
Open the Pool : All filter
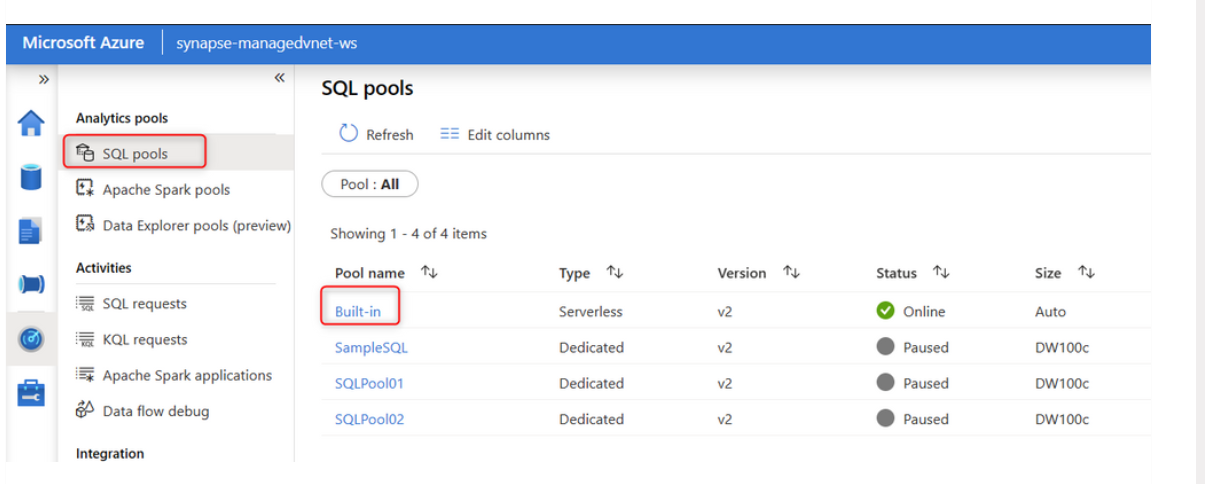point(370,184)
